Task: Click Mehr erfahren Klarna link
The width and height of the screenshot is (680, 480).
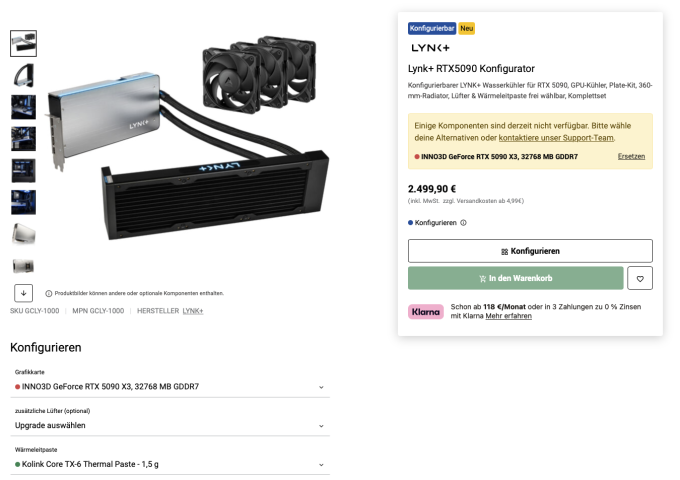Action: coord(508,316)
